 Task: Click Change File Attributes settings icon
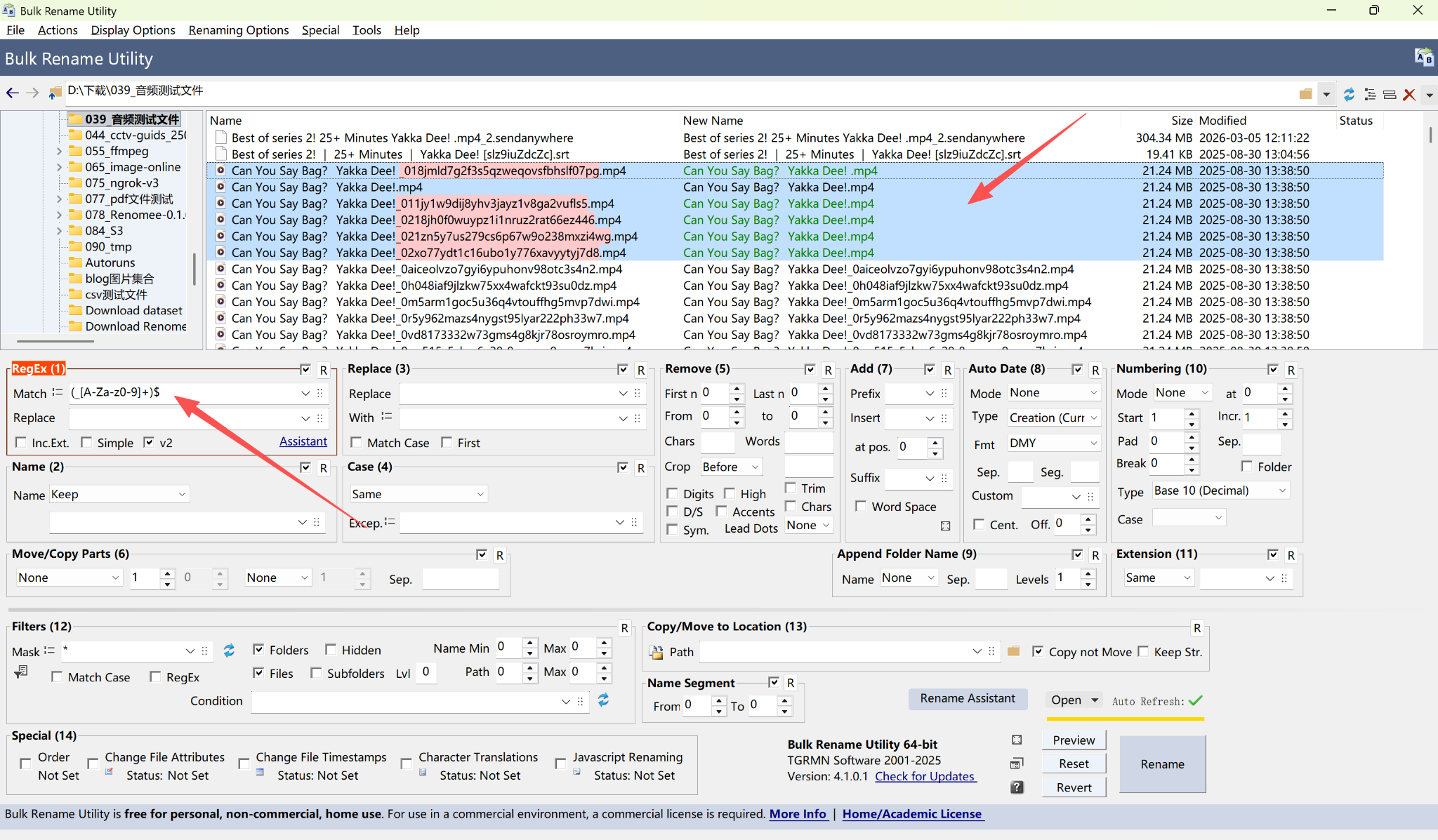[x=110, y=772]
